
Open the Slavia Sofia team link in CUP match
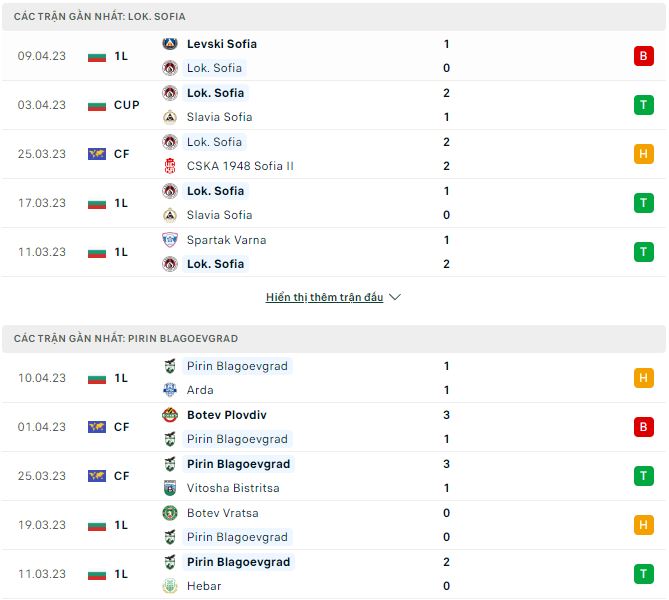pyautogui.click(x=219, y=117)
